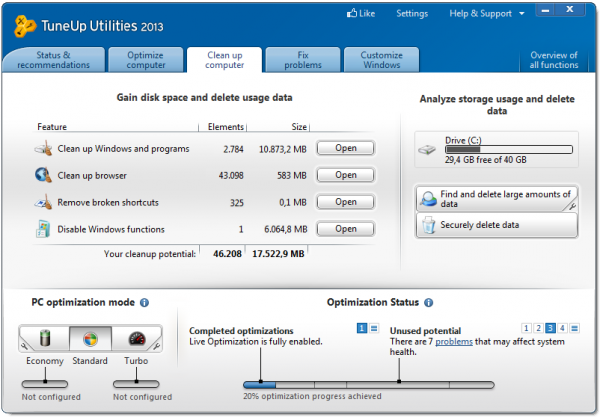Select the Economy mode battery icon
The image size is (600, 417).
45,338
